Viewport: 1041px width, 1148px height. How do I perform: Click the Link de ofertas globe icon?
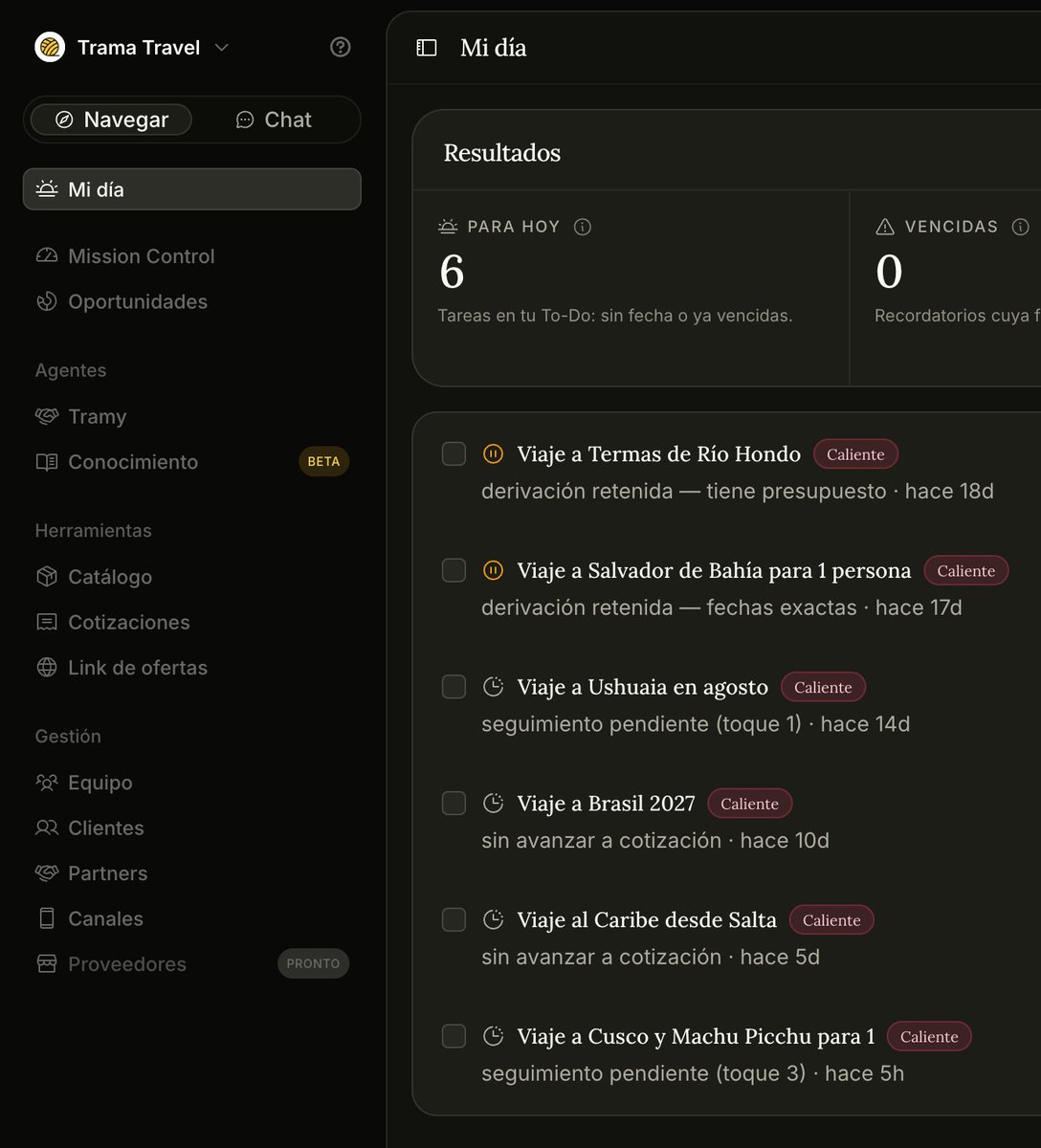pyautogui.click(x=47, y=668)
